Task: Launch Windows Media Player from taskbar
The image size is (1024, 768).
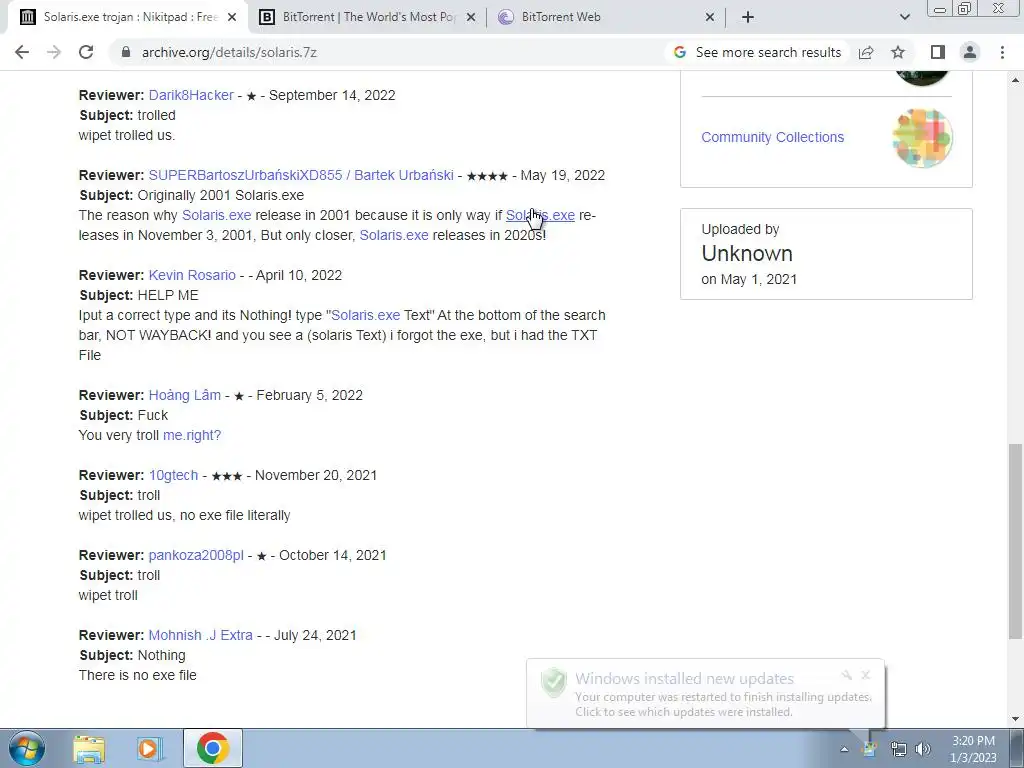Action: pos(150,748)
